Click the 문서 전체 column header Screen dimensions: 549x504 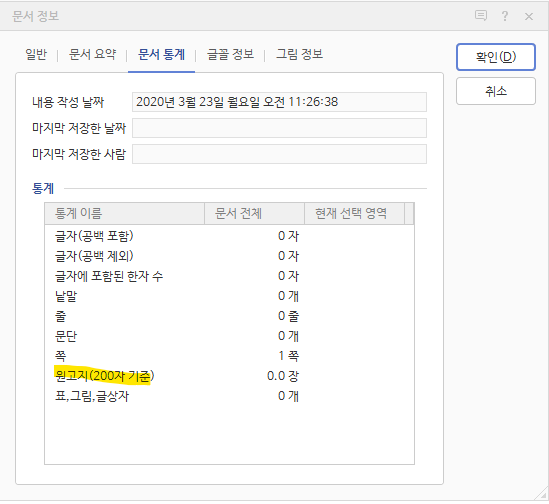tap(254, 213)
